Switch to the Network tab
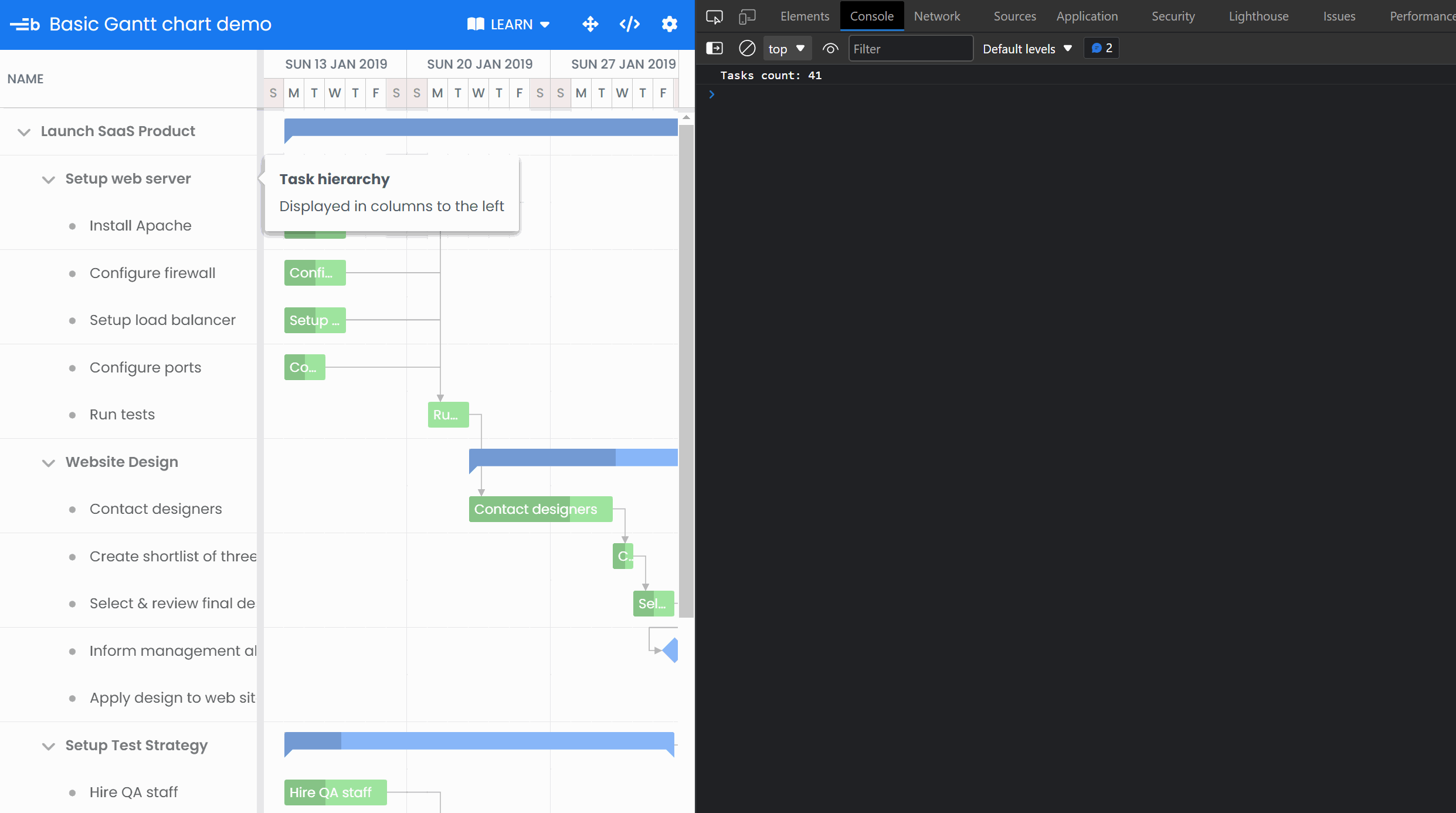 (936, 16)
